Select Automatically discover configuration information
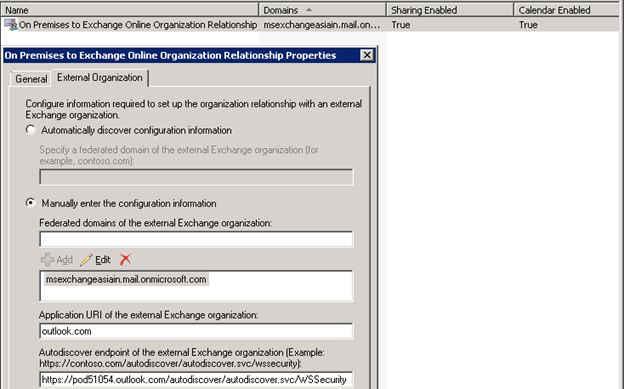This screenshot has width=624, height=389. click(x=31, y=130)
